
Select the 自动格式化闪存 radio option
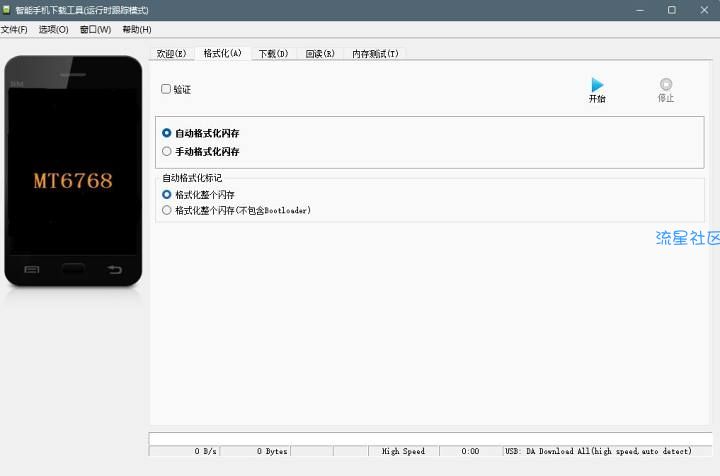click(167, 133)
